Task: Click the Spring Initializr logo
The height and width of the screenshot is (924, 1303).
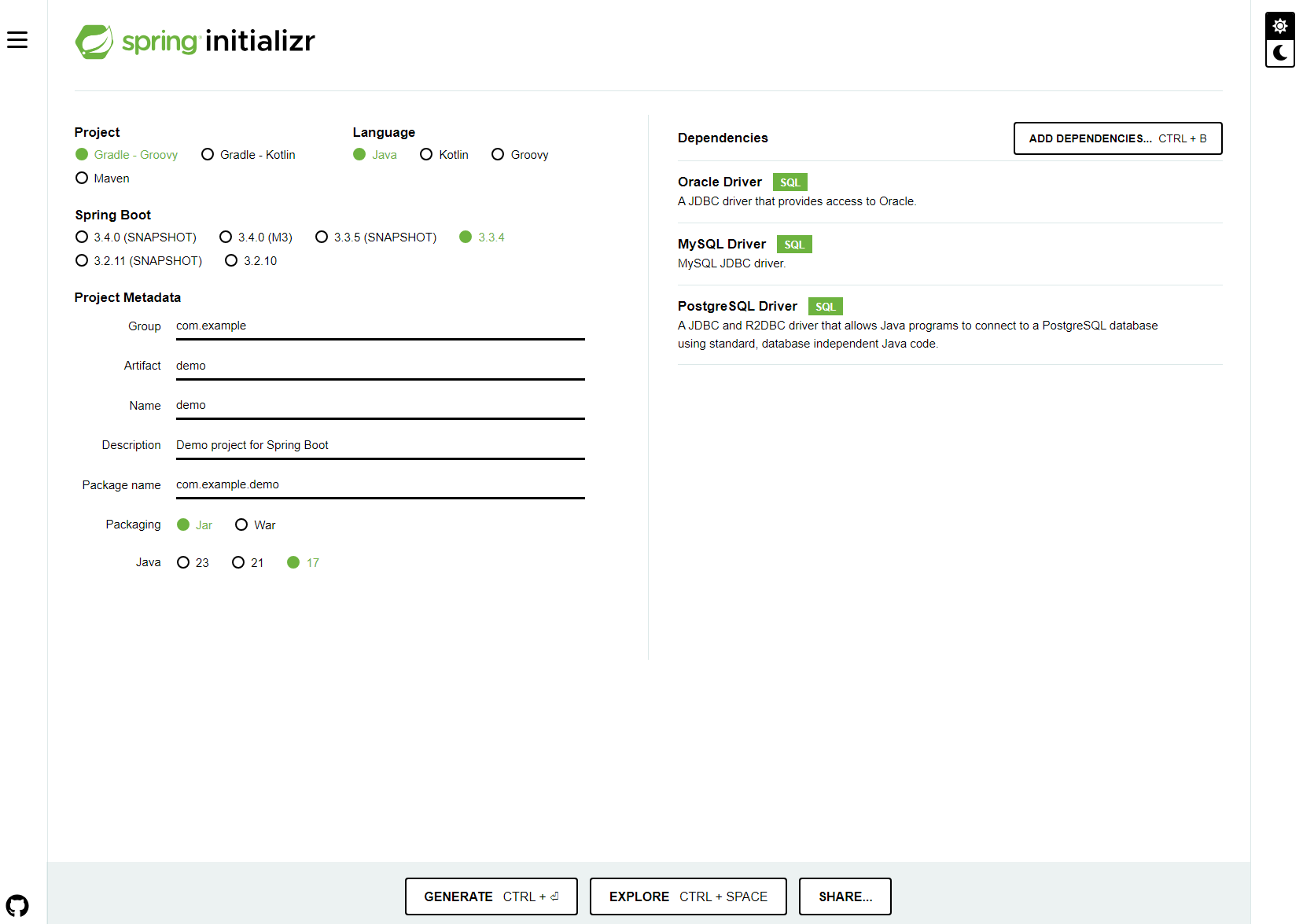Action: click(x=195, y=41)
